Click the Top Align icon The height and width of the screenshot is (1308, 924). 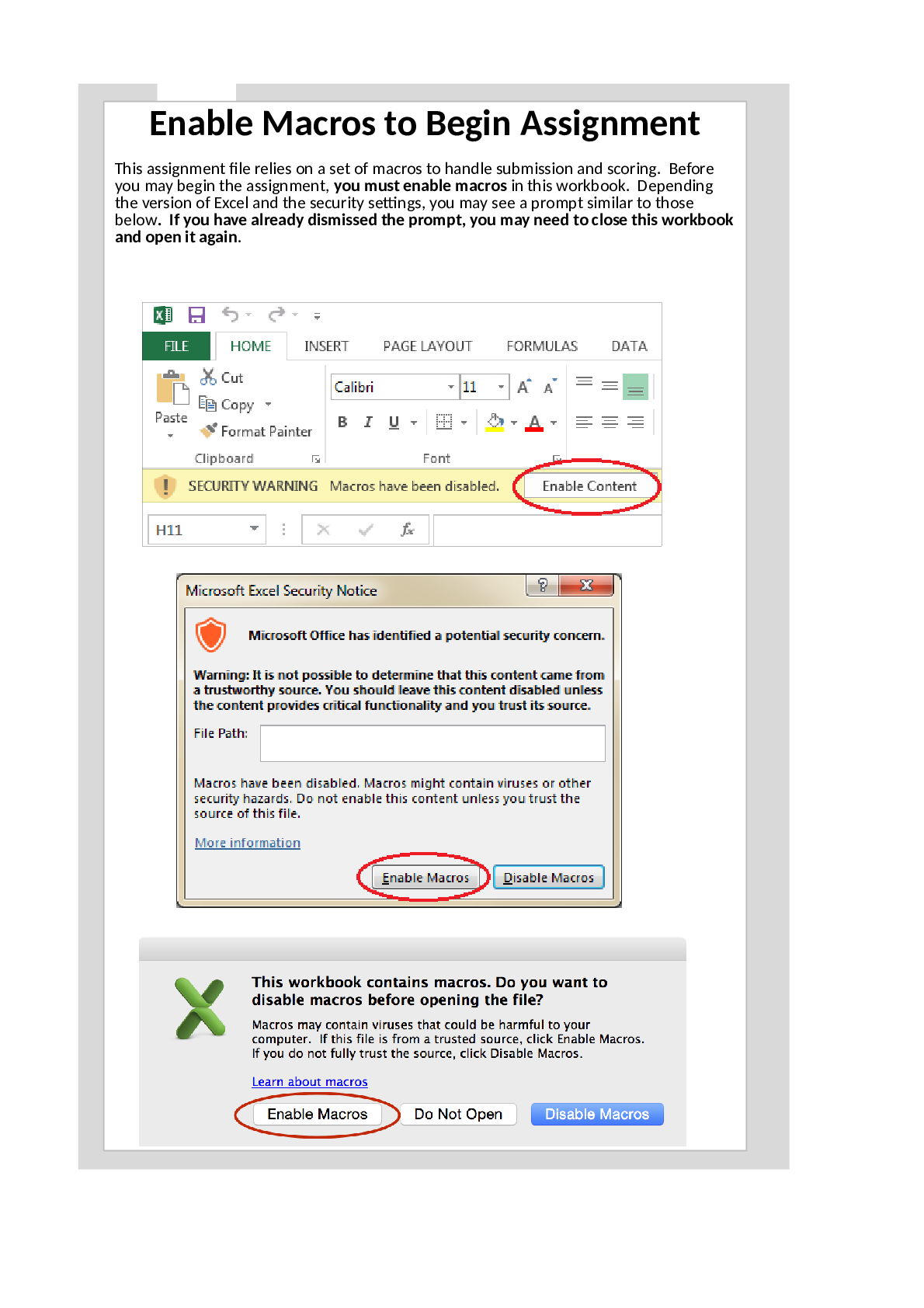[x=584, y=382]
